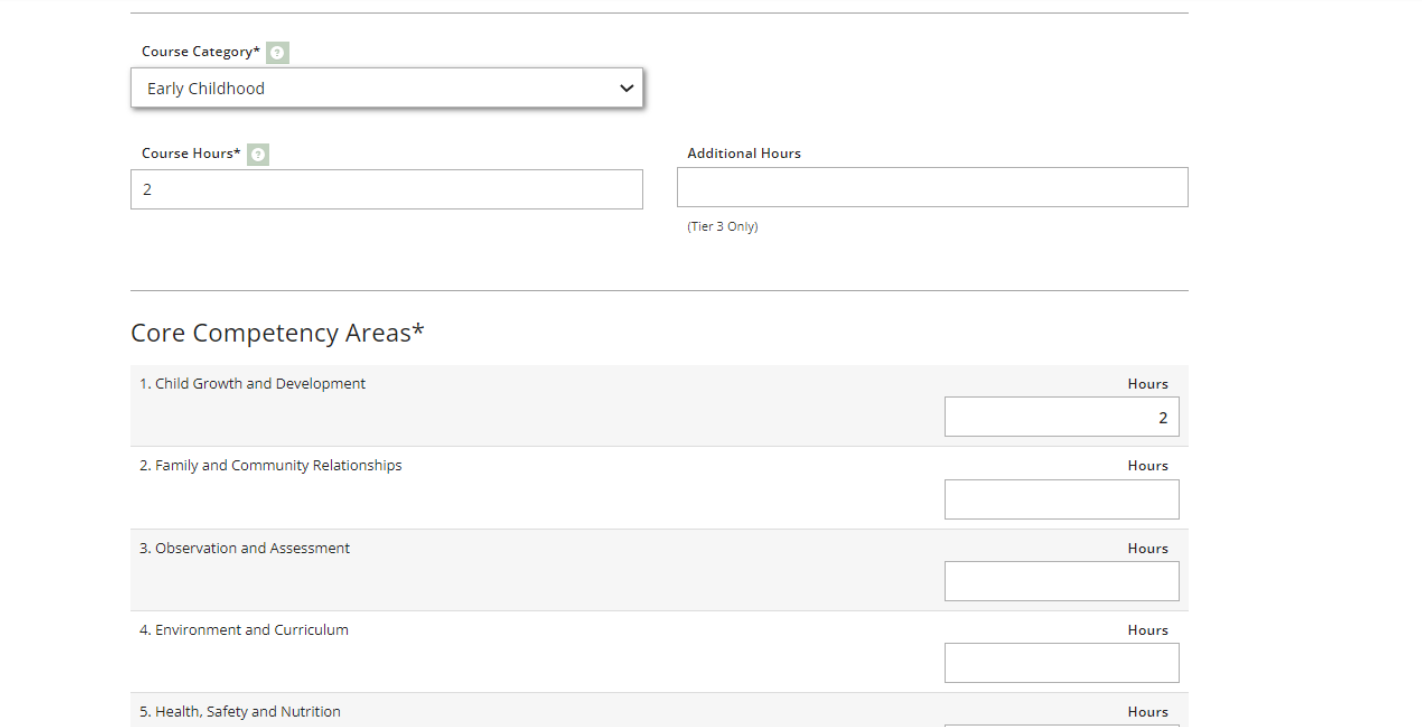The height and width of the screenshot is (727, 1422).
Task: Click the Additional Hours label
Action: [744, 154]
